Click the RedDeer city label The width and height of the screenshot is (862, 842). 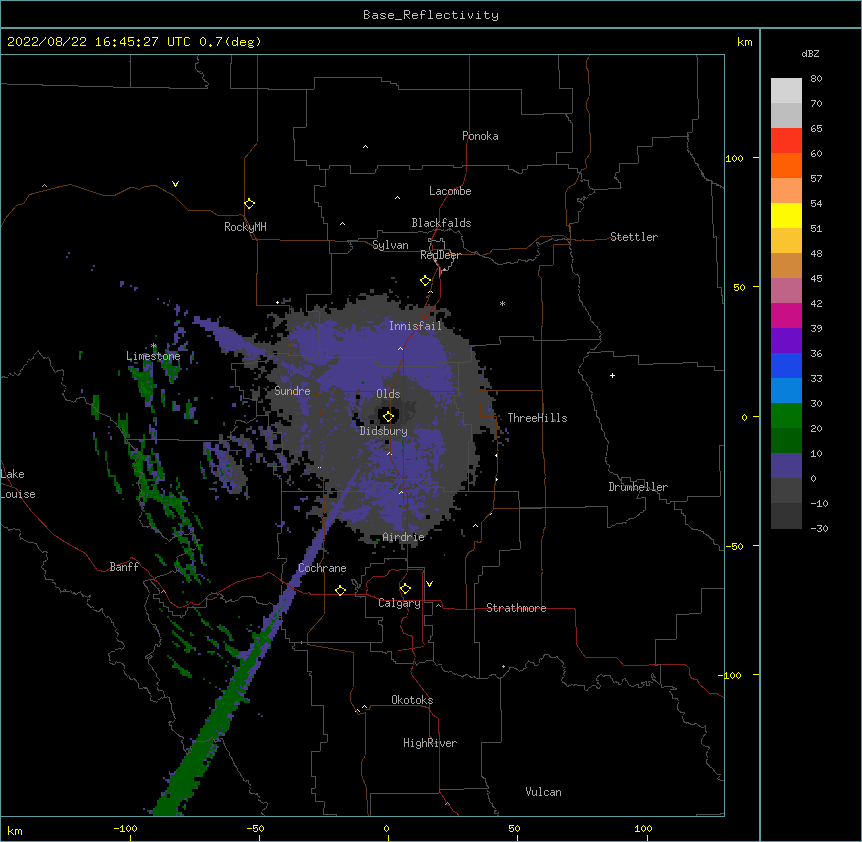[440, 255]
